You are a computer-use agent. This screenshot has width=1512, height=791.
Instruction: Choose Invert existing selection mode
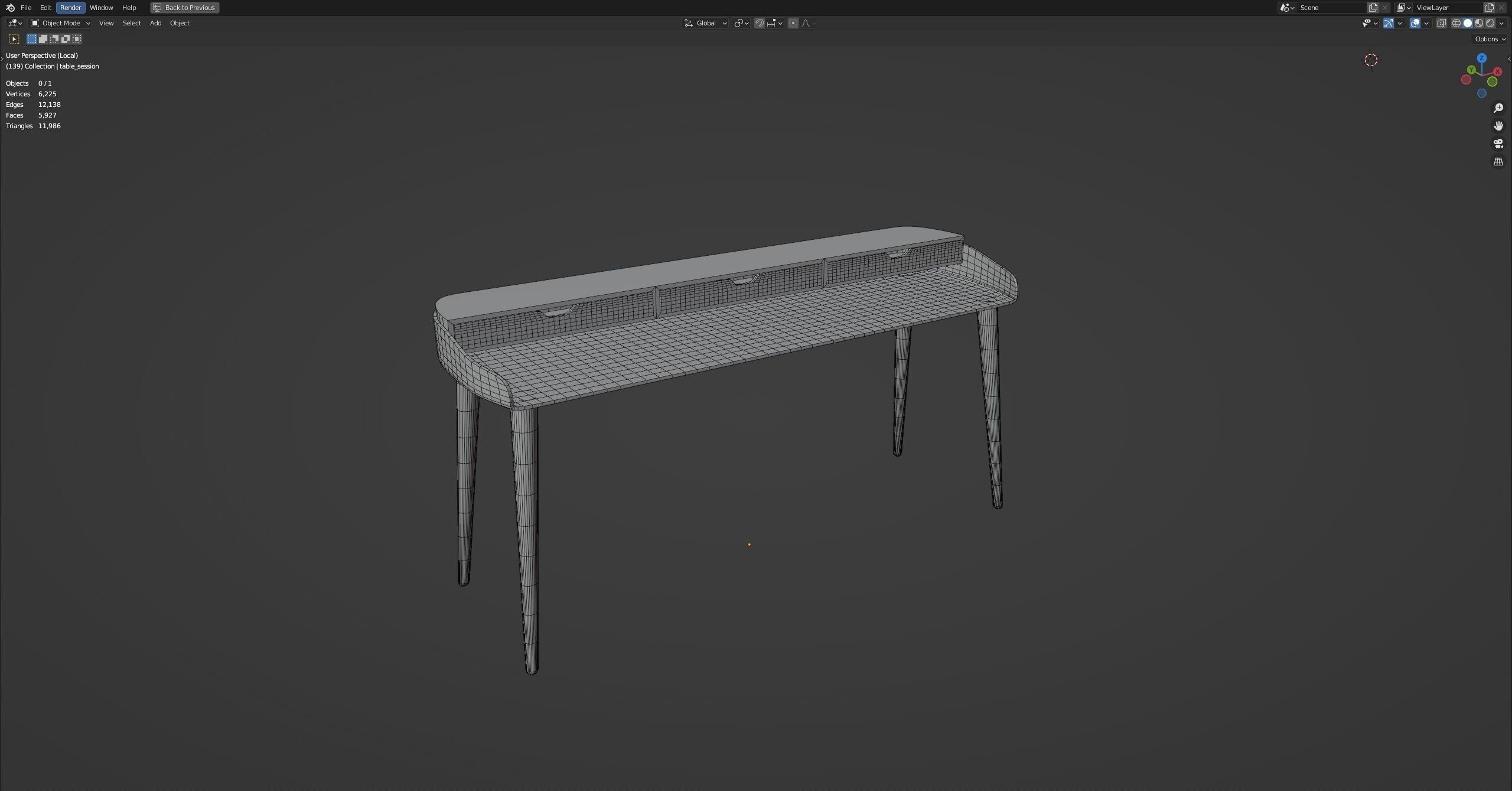click(66, 39)
